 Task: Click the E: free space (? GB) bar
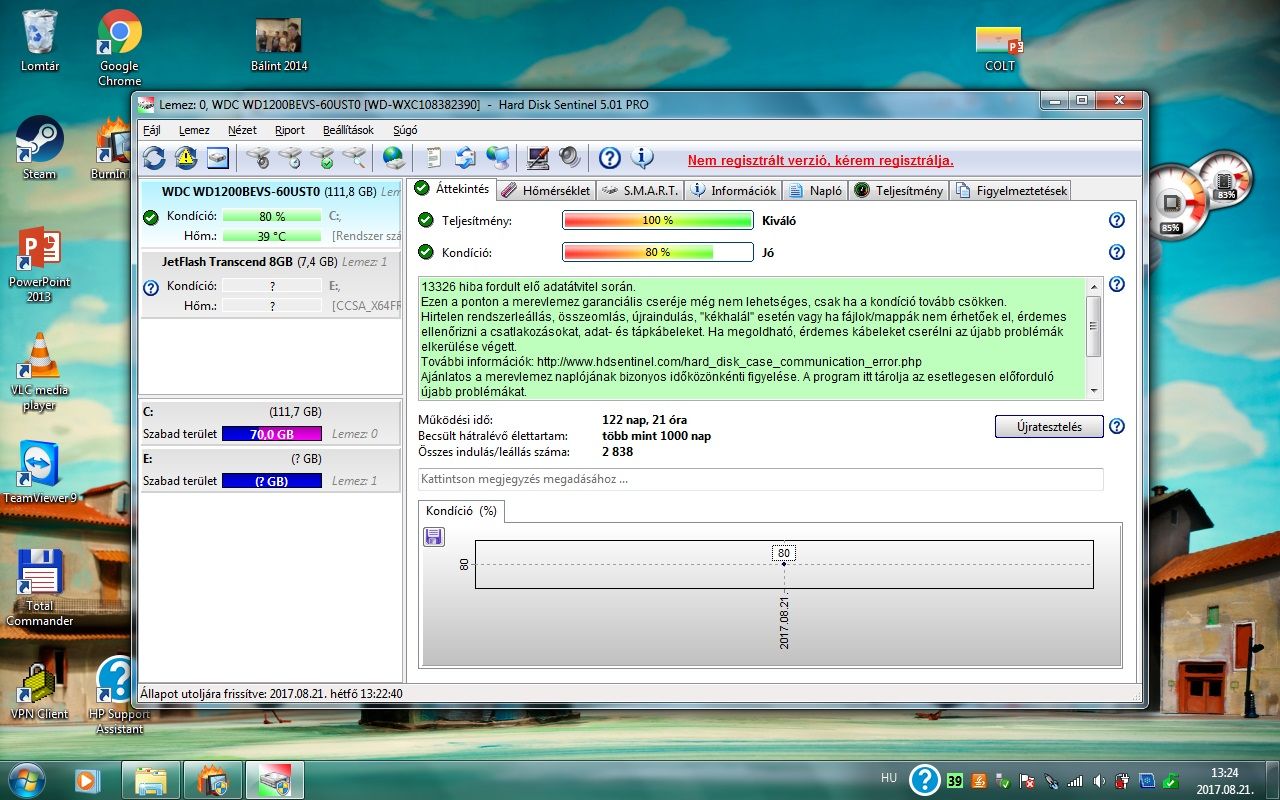(272, 481)
